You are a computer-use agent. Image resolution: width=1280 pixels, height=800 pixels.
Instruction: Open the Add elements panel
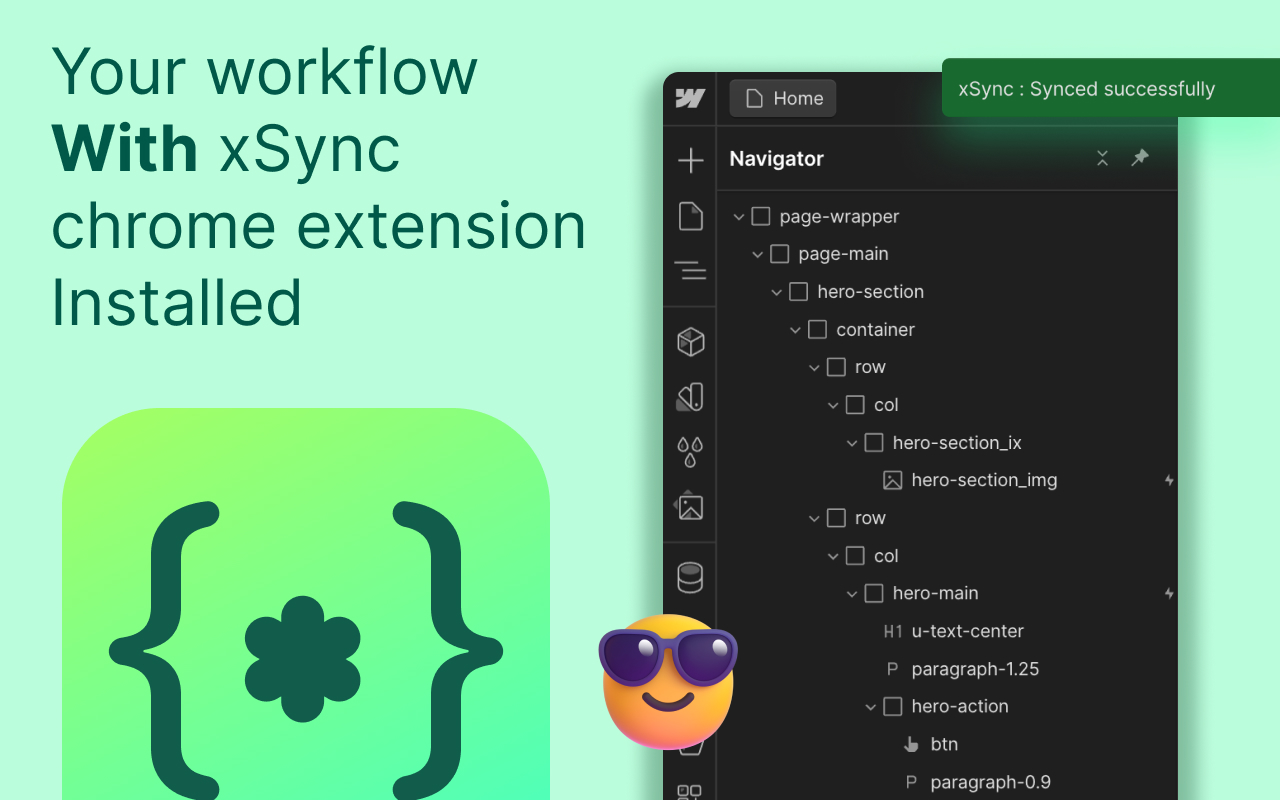tap(690, 160)
